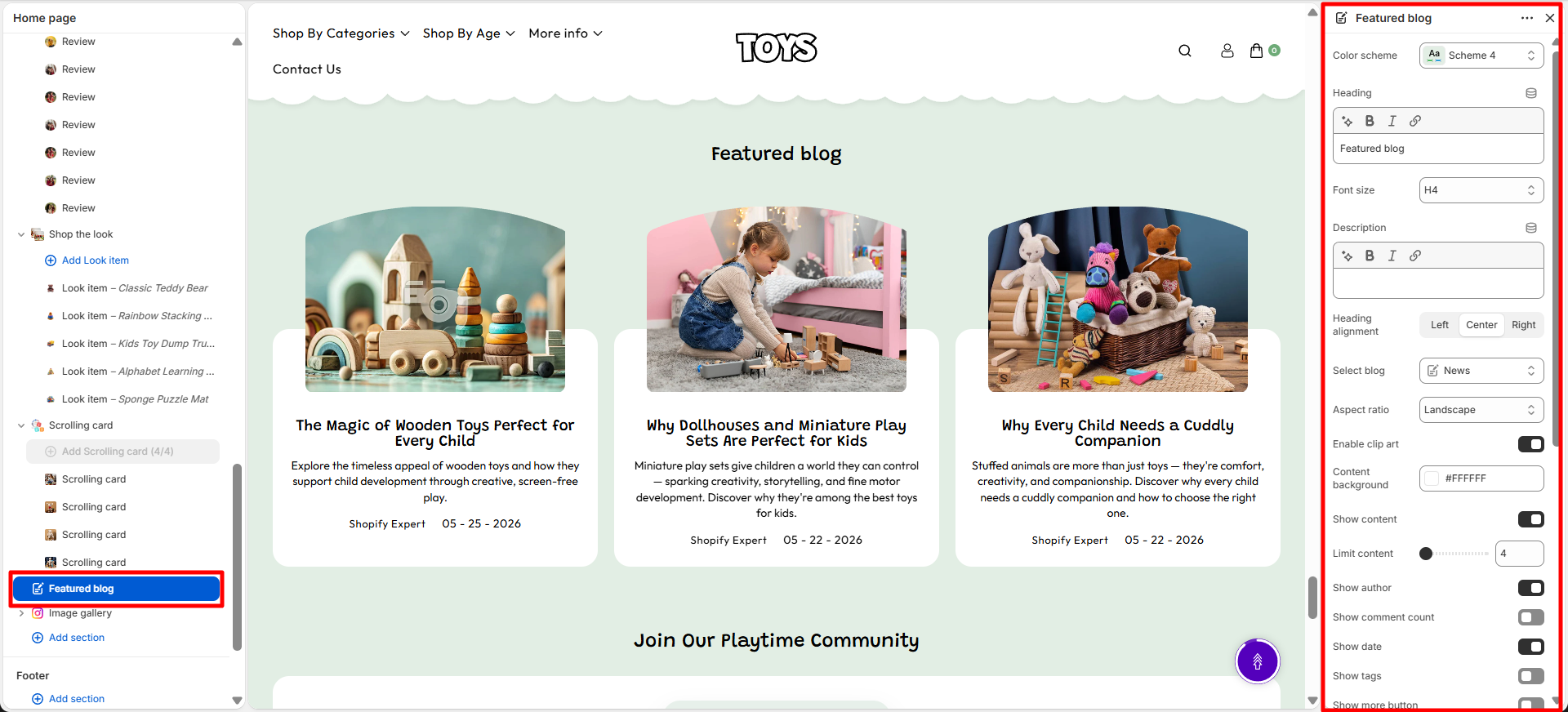
Task: Open The Magic of Wooden Toys article title
Action: [435, 433]
